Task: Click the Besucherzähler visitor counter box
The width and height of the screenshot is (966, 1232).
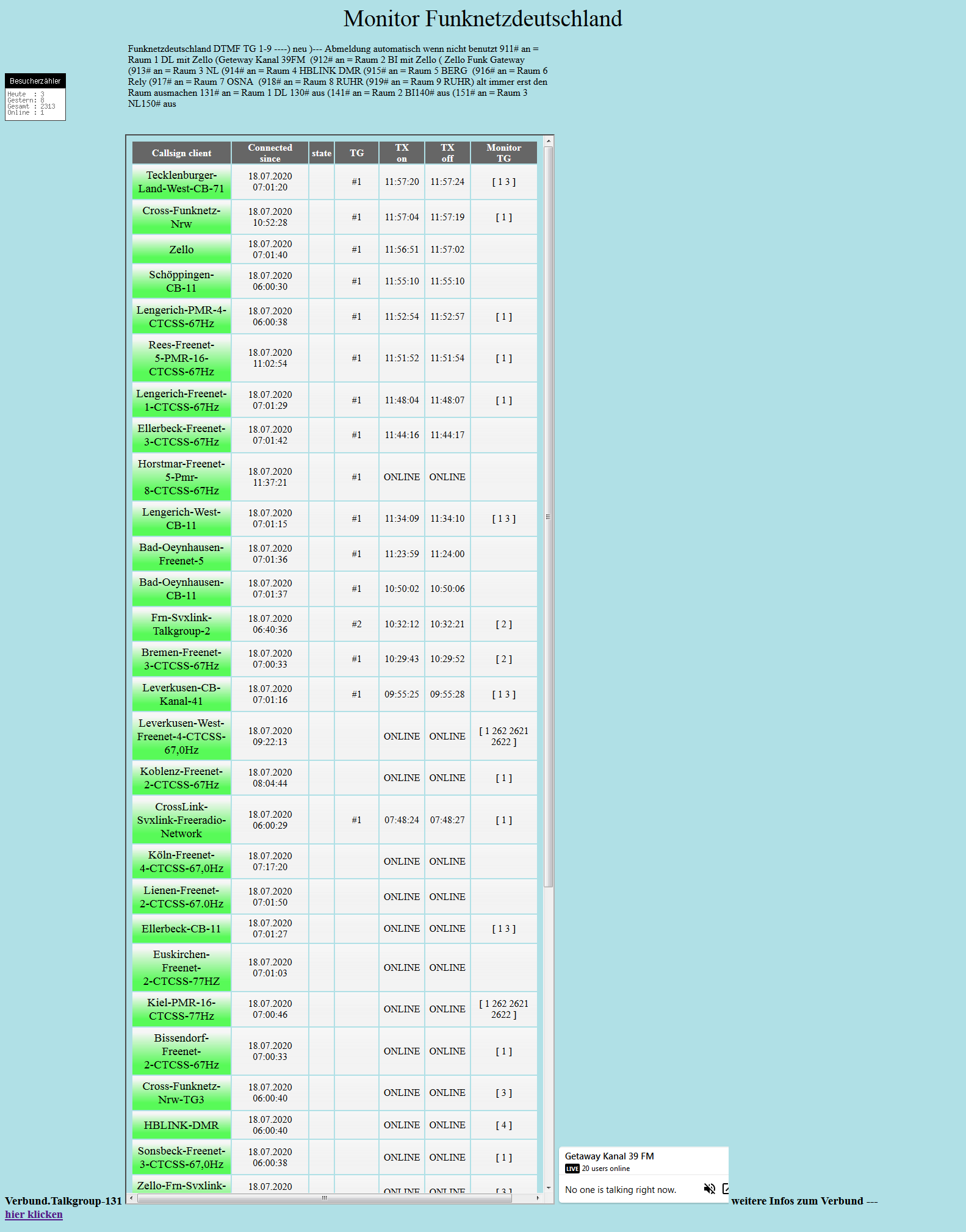Action: pos(35,97)
